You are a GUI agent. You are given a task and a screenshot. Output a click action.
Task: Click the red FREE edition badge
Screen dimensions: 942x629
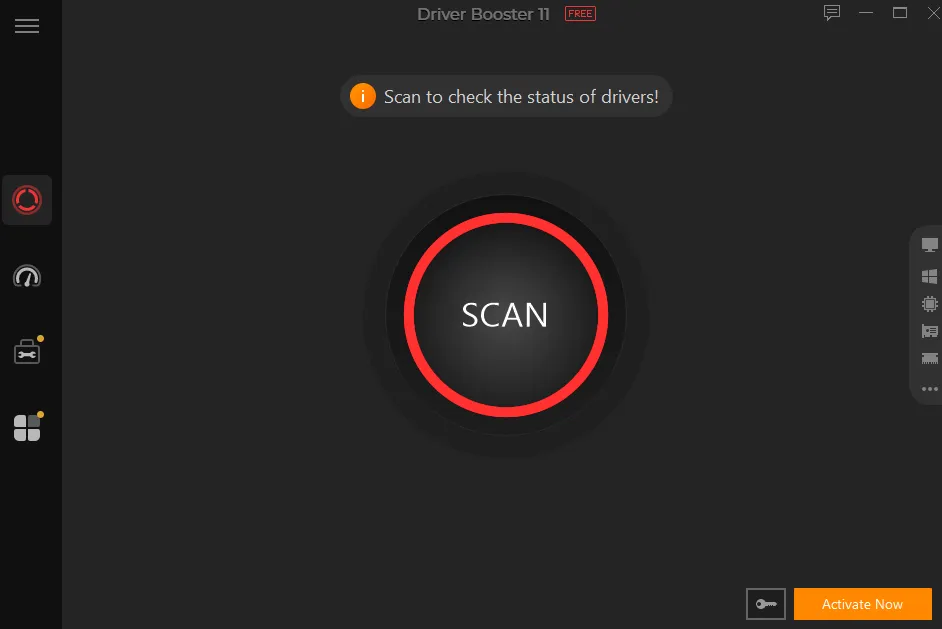(580, 14)
